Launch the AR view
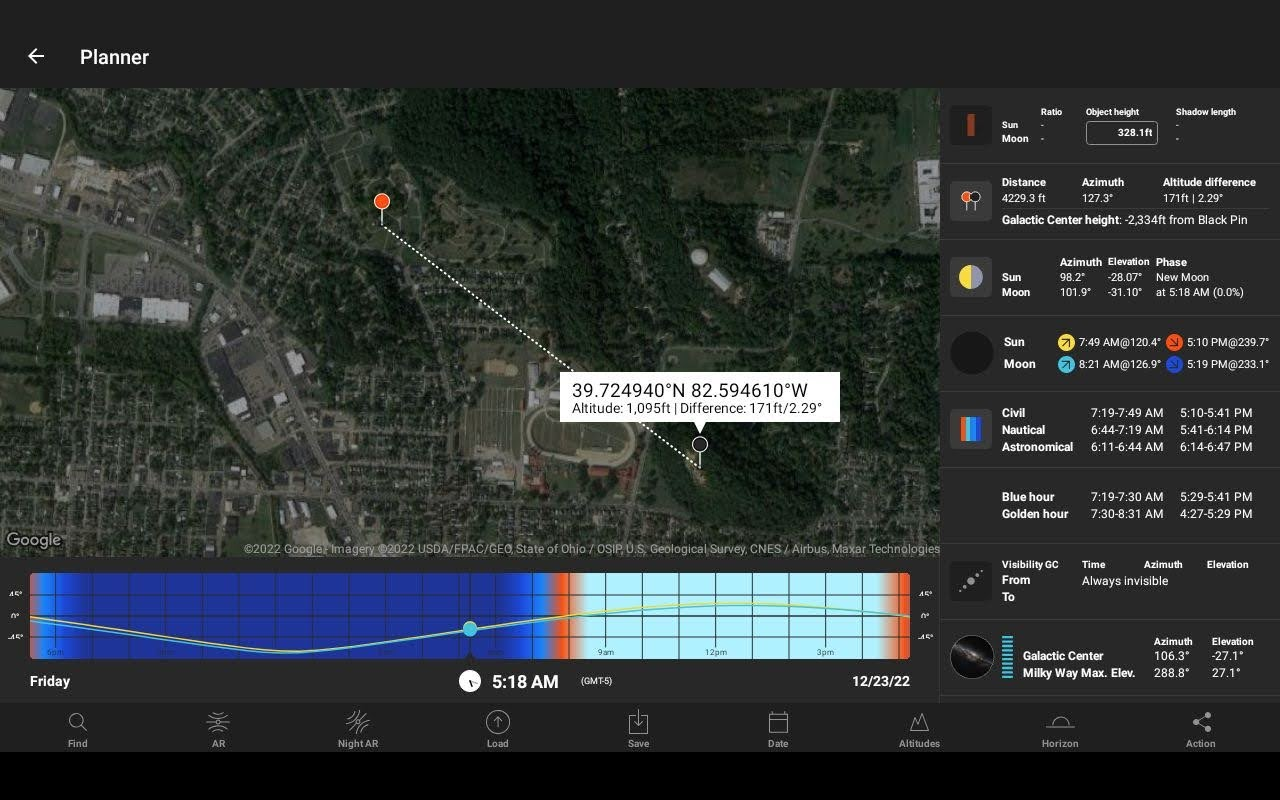This screenshot has height=800, width=1280. click(x=218, y=729)
